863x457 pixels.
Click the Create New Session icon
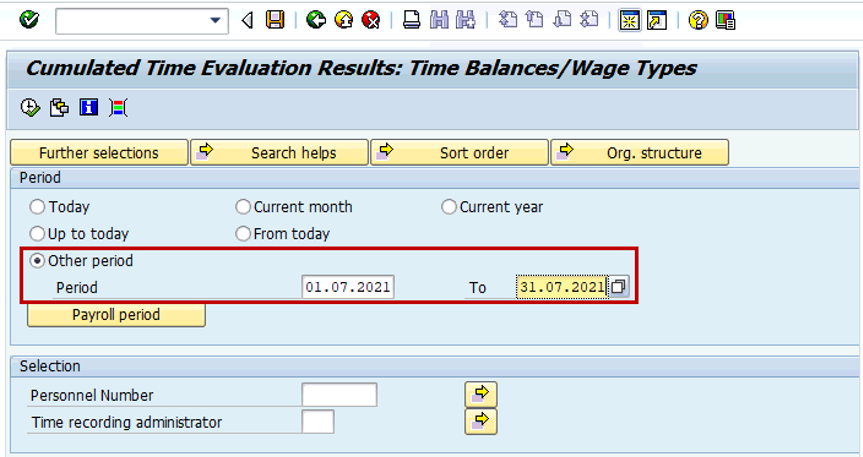[629, 21]
